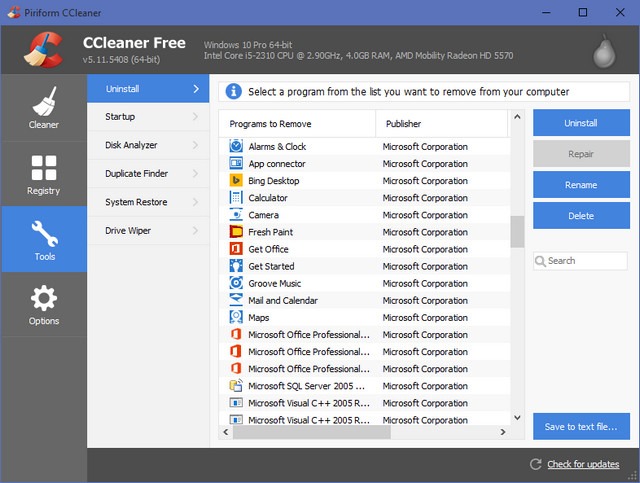The image size is (640, 483).
Task: Click the App connector icon
Action: (x=236, y=163)
